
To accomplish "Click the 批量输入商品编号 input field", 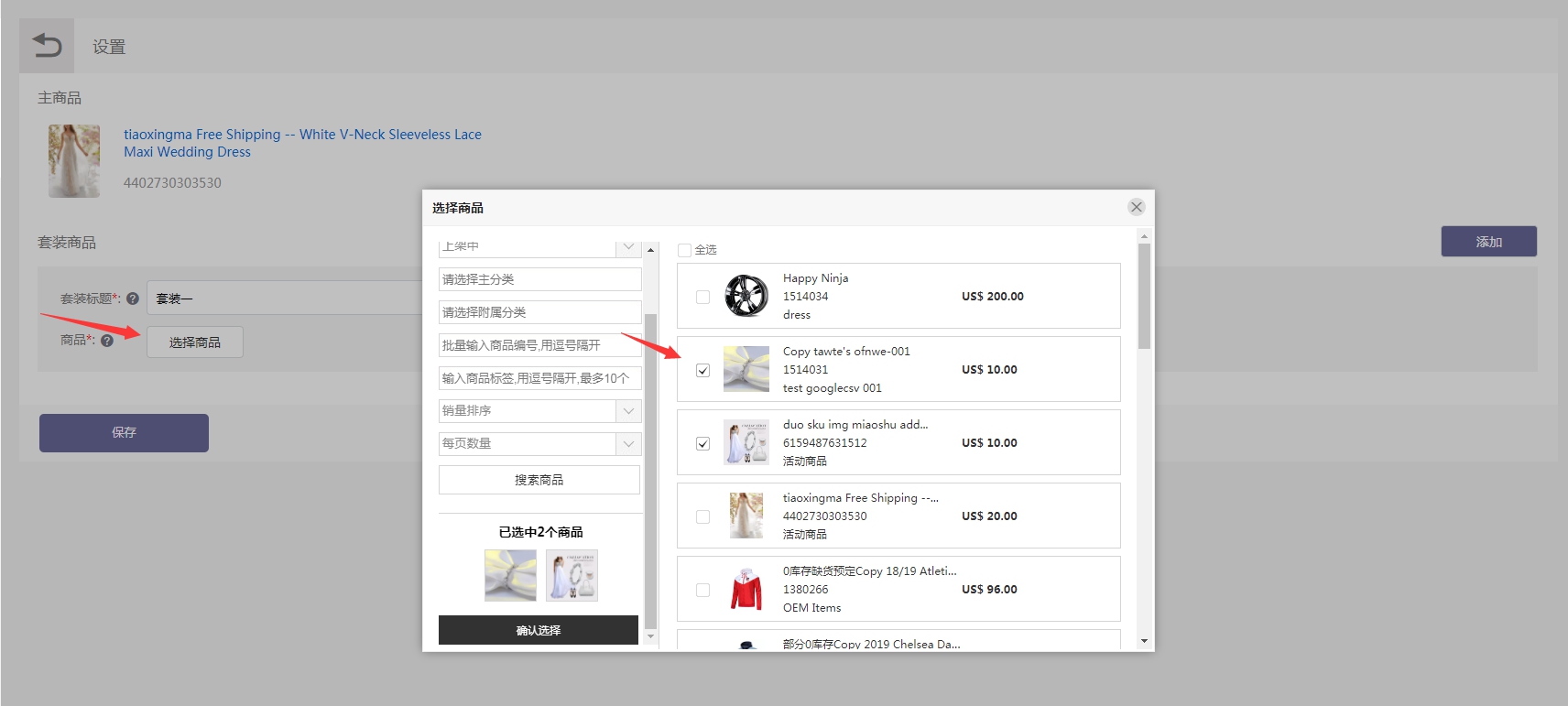I will (539, 345).
